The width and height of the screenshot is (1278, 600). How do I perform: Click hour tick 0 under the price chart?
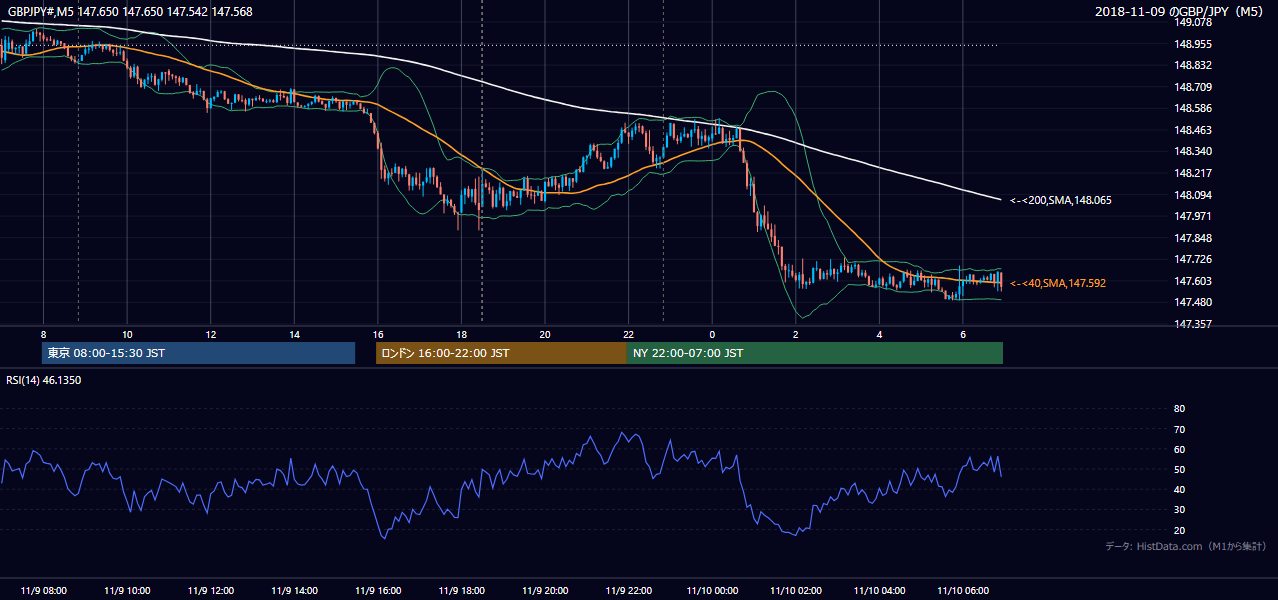point(712,334)
